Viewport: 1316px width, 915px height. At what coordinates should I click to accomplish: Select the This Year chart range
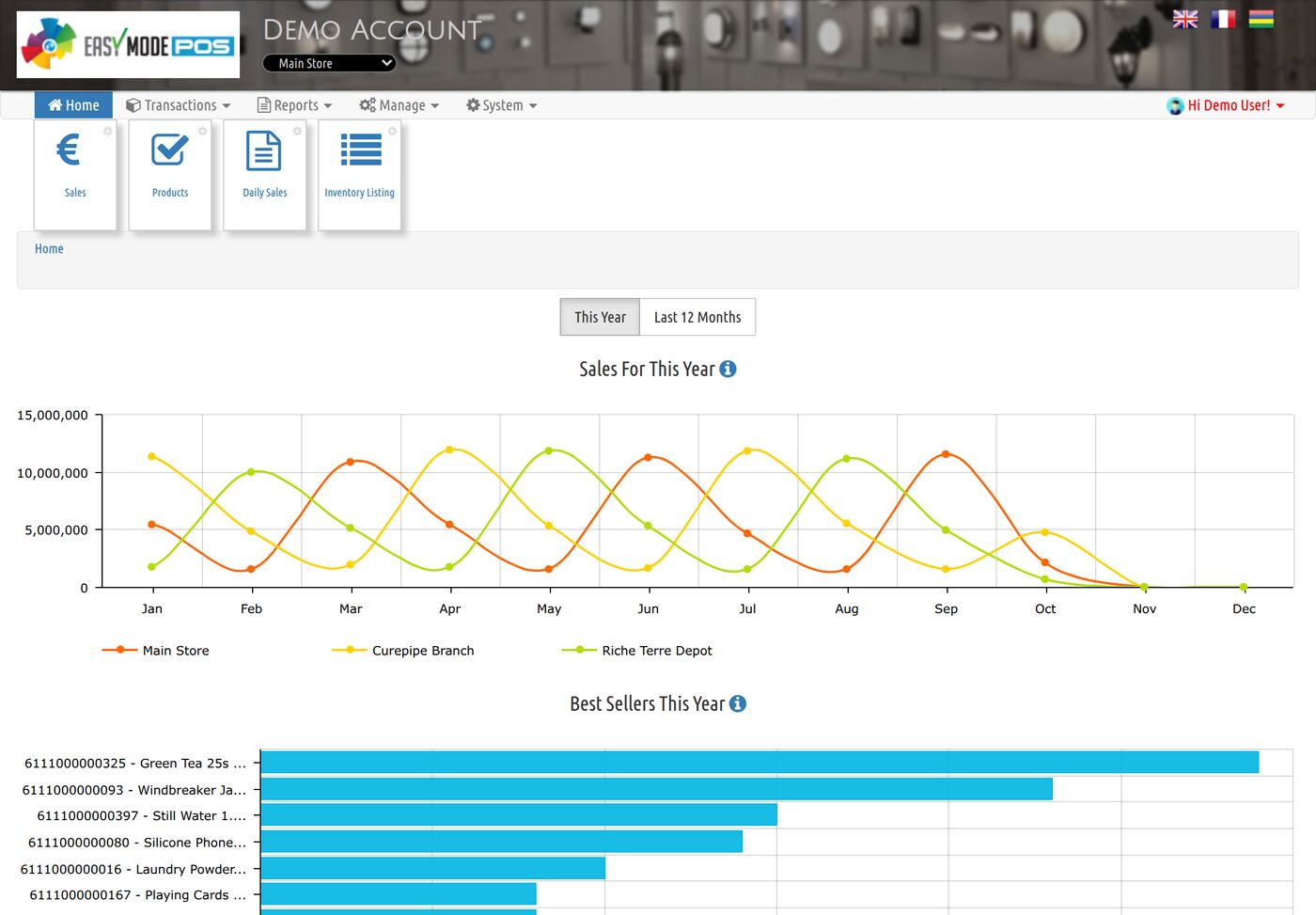(x=600, y=317)
